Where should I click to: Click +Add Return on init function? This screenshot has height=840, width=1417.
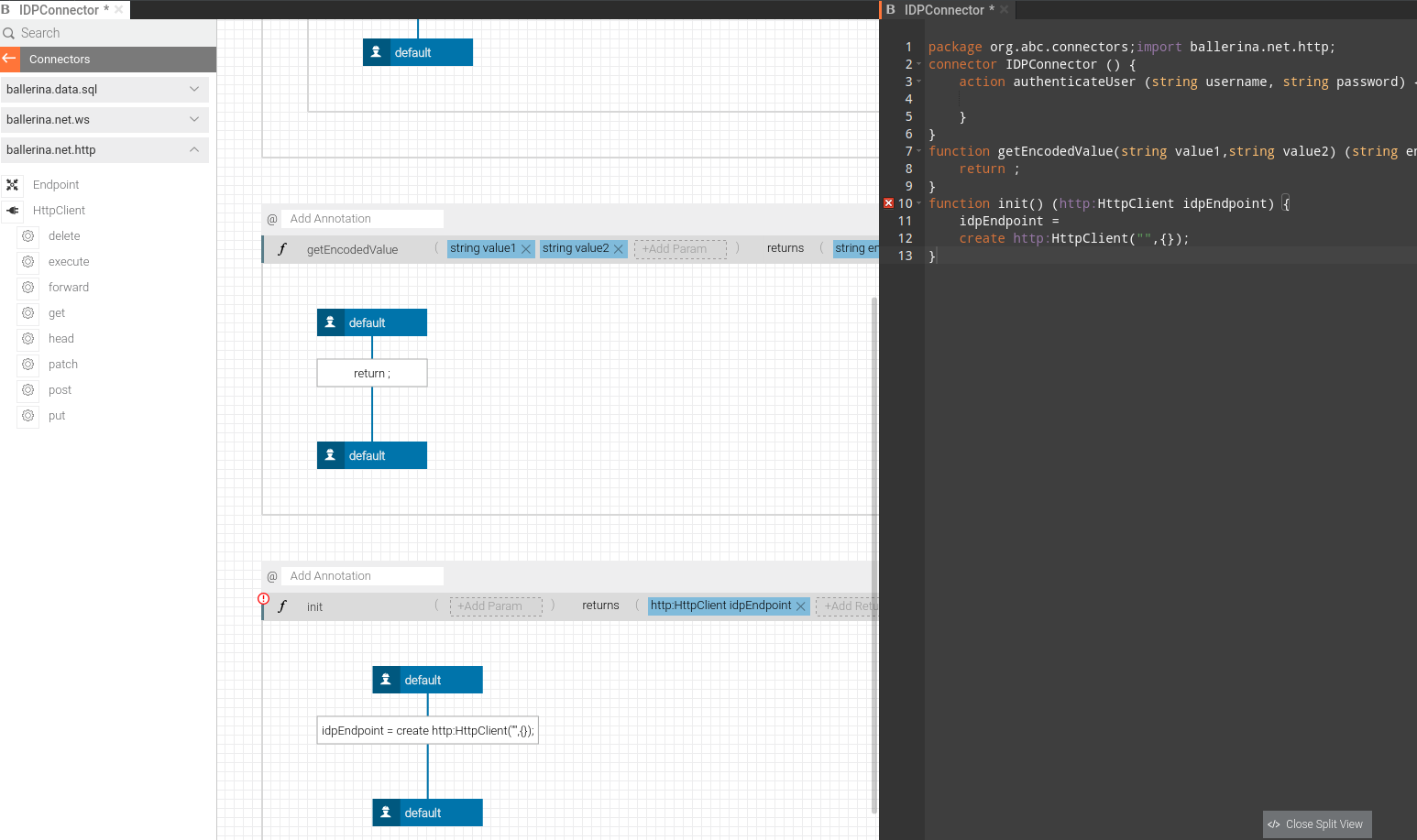pyautogui.click(x=848, y=606)
